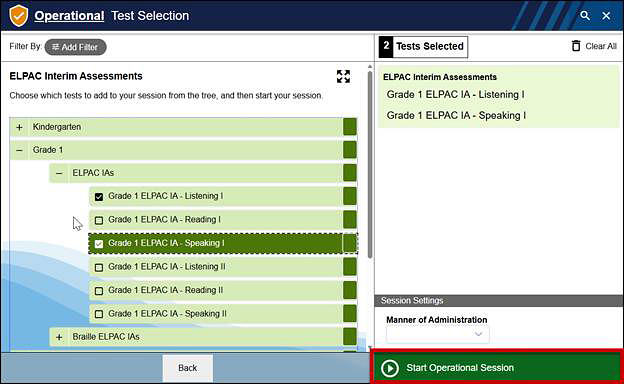
Task: Click the Session Settings header bar
Action: click(499, 300)
